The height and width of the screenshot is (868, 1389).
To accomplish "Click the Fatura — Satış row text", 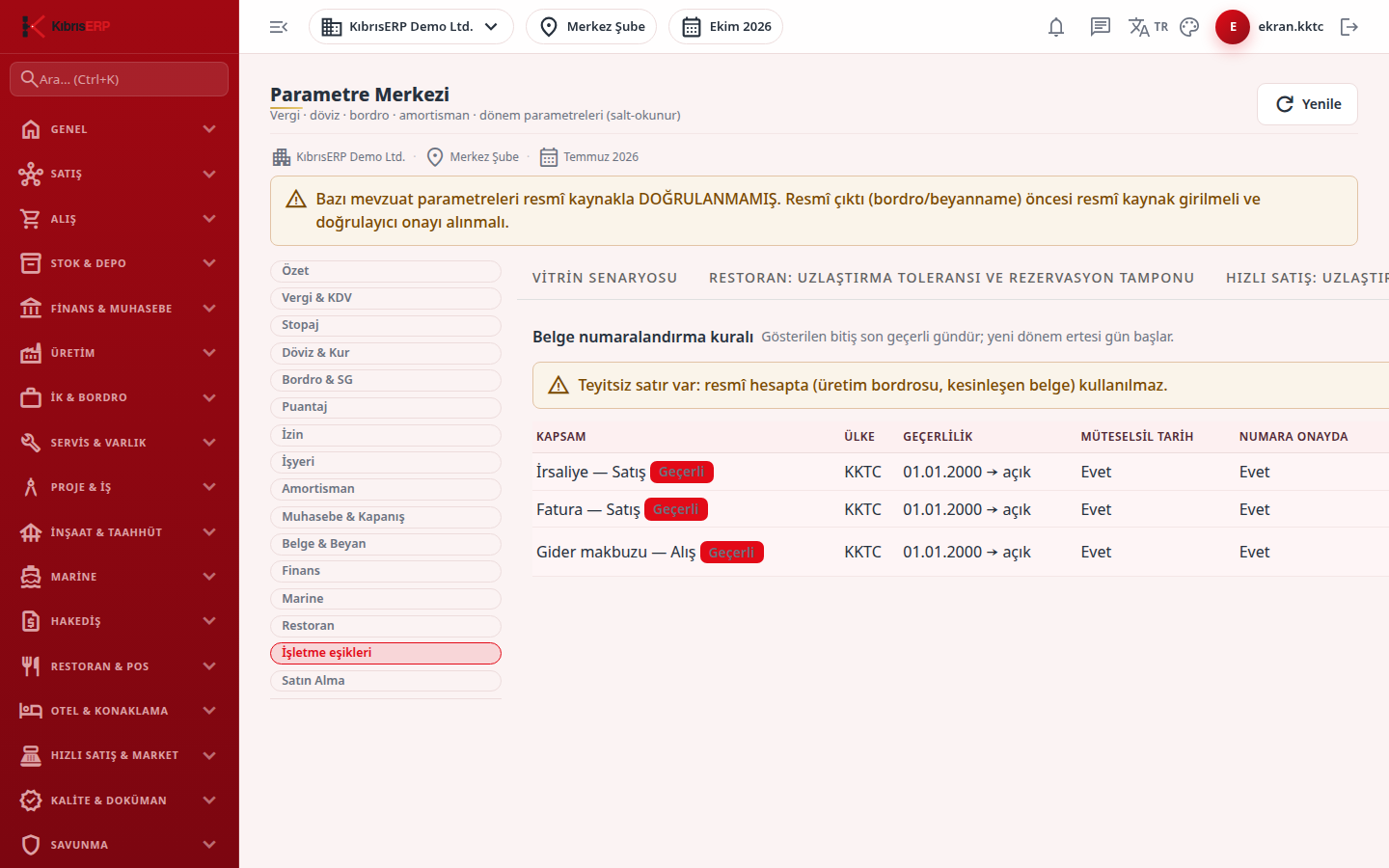I will (x=588, y=509).
